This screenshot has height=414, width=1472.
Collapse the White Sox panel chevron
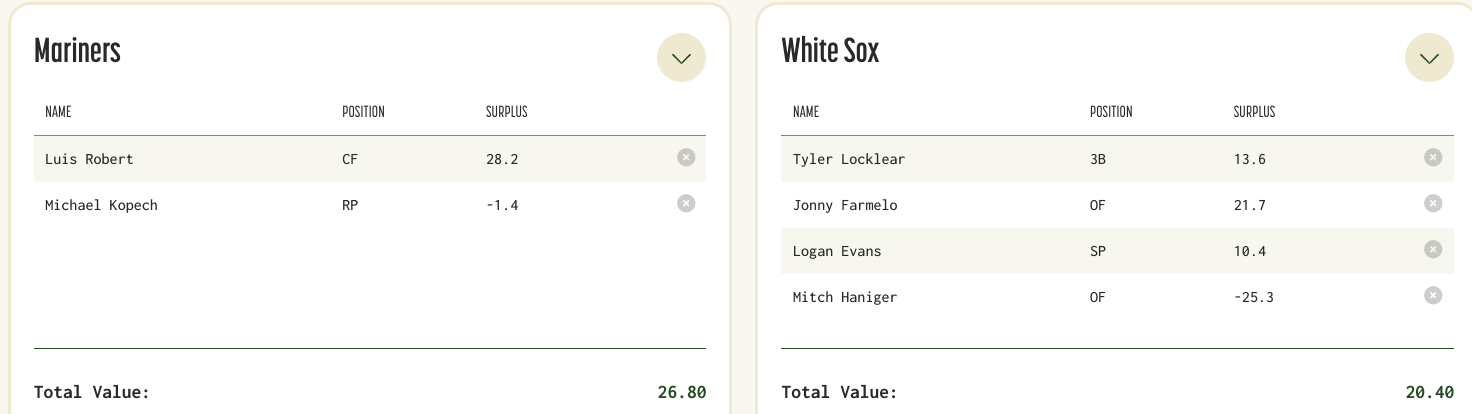coord(1429,58)
